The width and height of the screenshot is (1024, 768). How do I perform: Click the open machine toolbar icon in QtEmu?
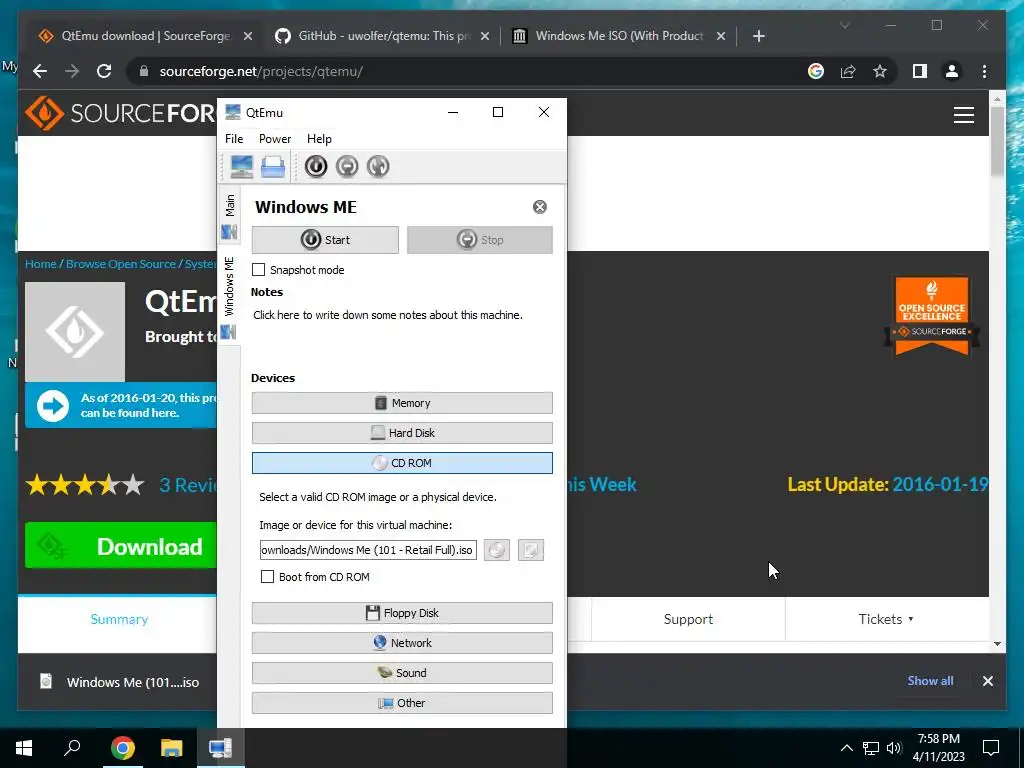[x=273, y=167]
